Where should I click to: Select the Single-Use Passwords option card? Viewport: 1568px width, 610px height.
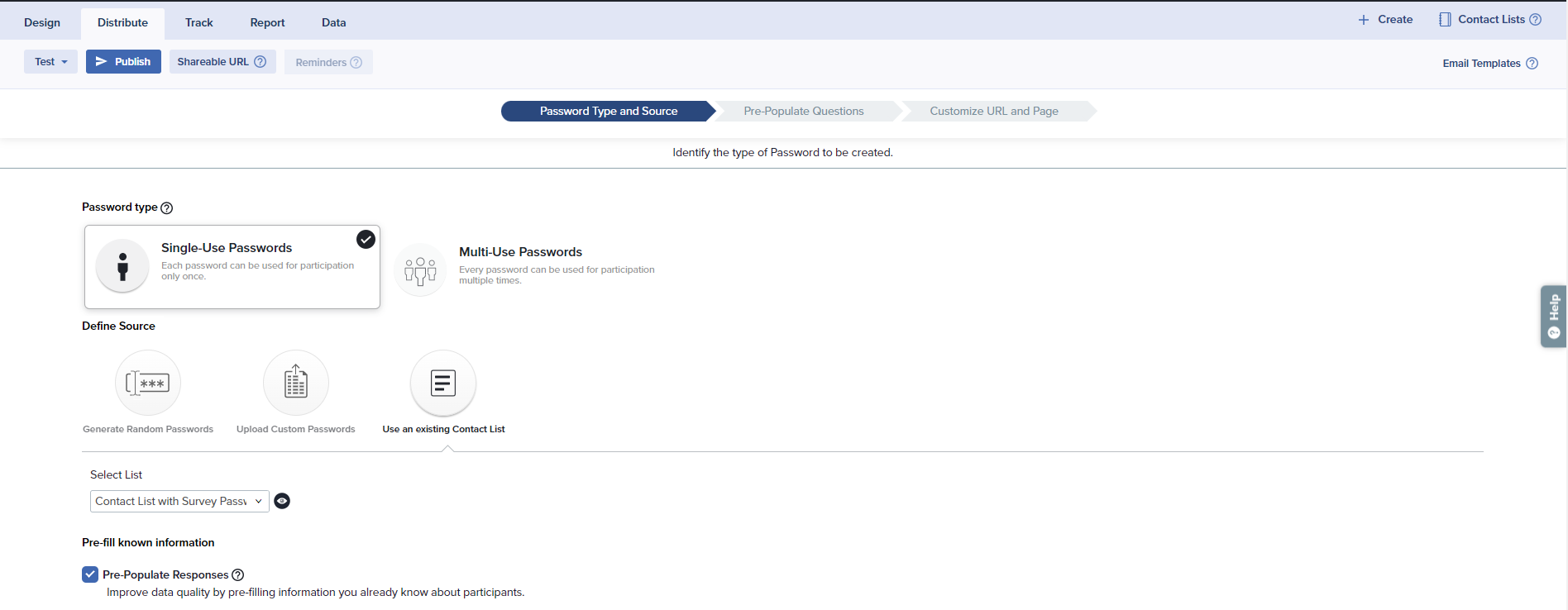coord(232,267)
